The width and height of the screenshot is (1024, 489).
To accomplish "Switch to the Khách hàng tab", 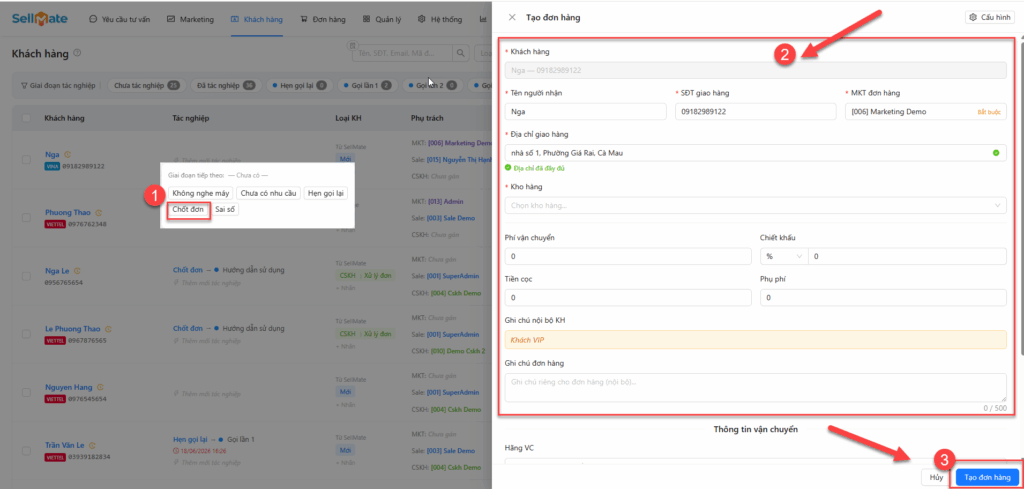I will tap(257, 20).
